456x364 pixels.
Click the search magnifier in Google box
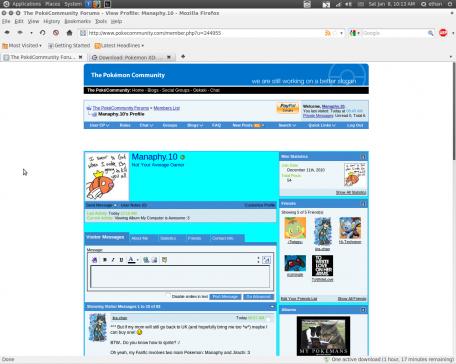(431, 33)
